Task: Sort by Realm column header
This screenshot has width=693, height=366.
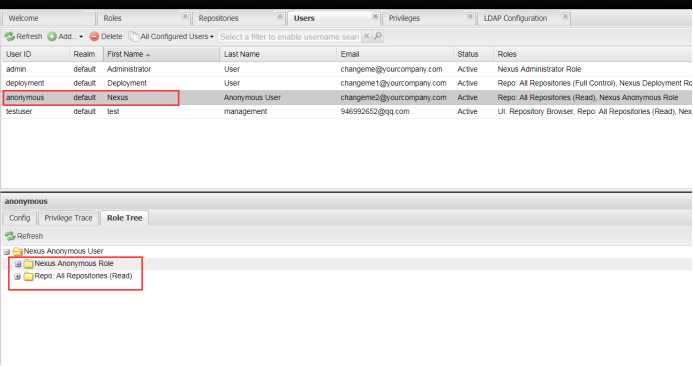Action: (86, 54)
